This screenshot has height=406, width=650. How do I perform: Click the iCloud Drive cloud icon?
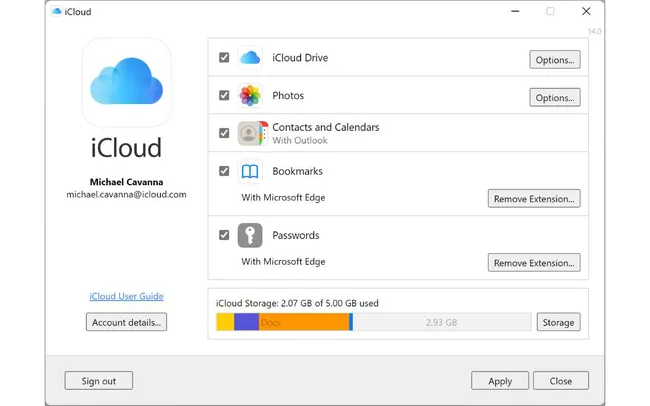click(x=250, y=58)
